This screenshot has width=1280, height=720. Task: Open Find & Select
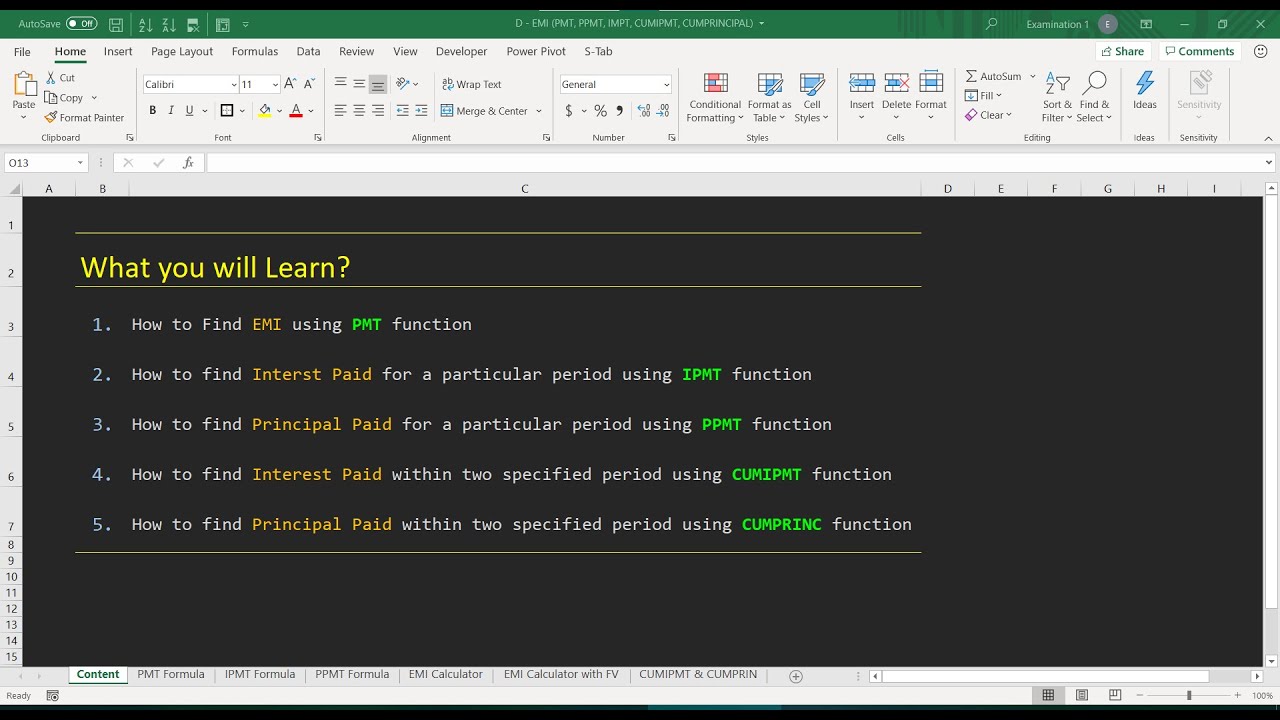pyautogui.click(x=1094, y=97)
